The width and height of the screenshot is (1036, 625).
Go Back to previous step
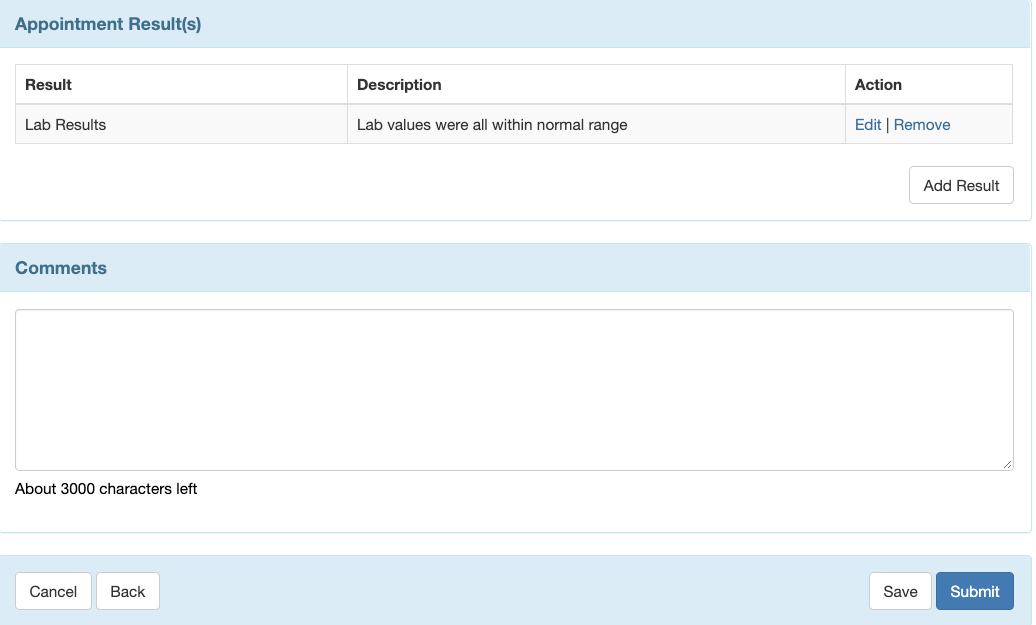[128, 591]
